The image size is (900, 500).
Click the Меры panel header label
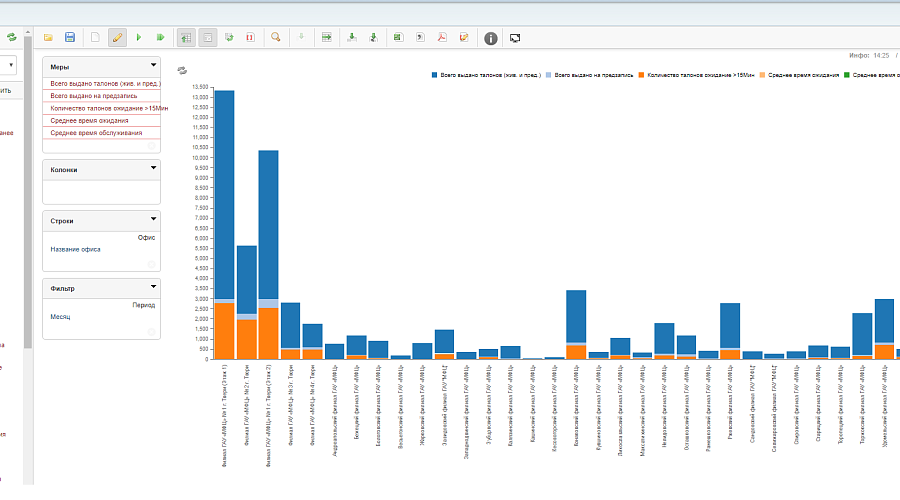click(x=59, y=67)
